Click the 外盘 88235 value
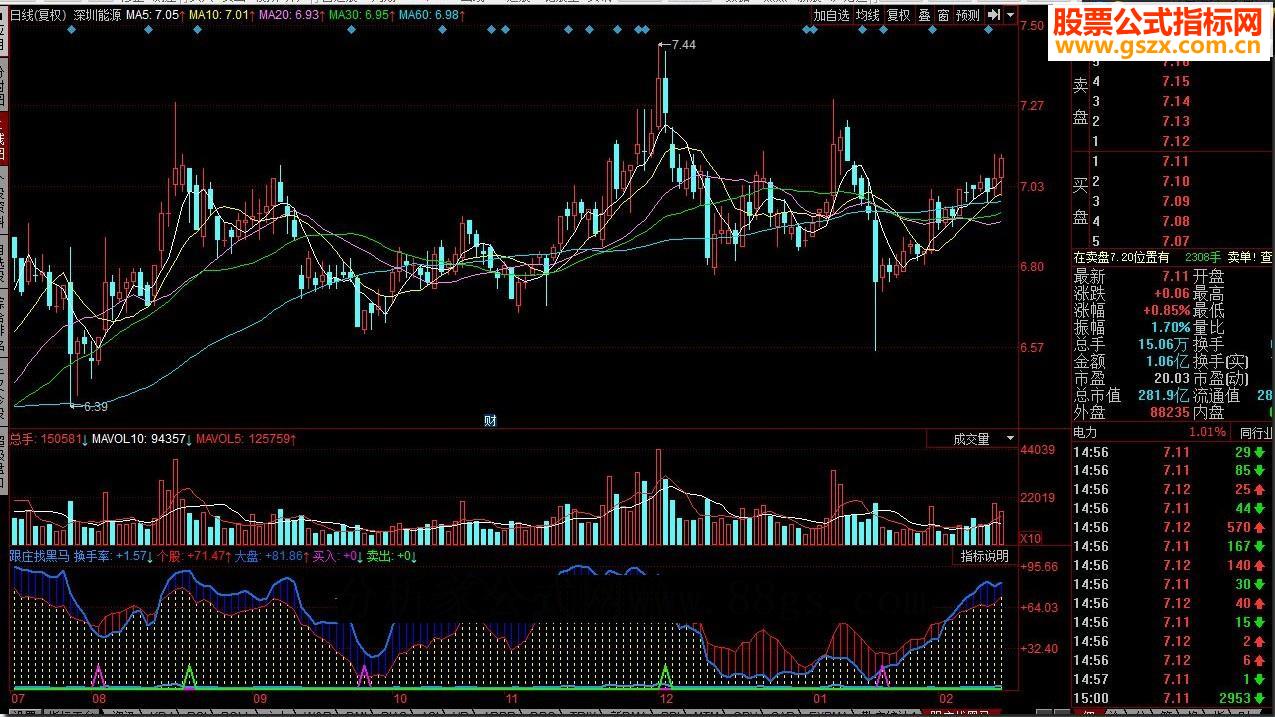This screenshot has height=717, width=1275. point(1170,412)
